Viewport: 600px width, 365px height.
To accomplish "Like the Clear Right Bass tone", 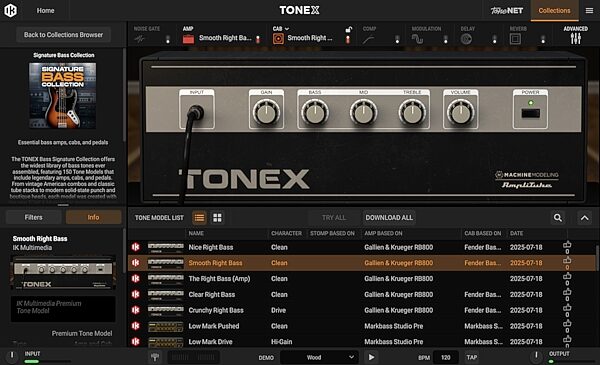I will click(567, 292).
